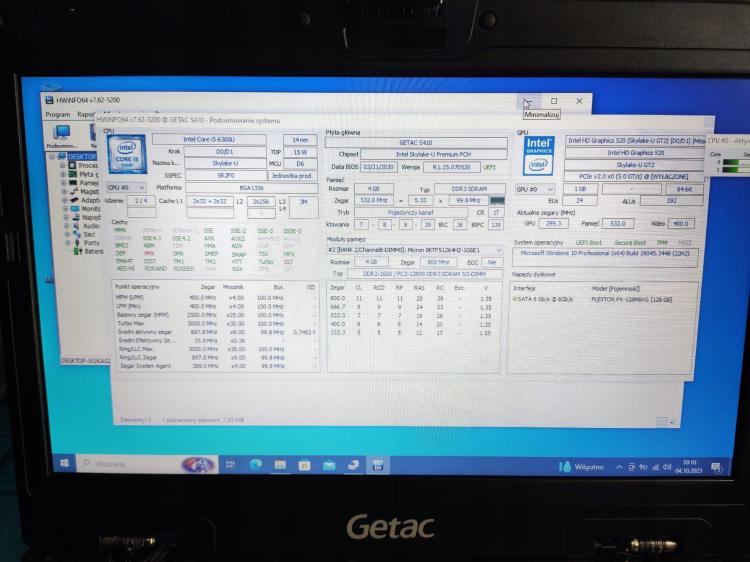Image resolution: width=750 pixels, height=562 pixels.
Task: Minimize the HWiNFO64 main window
Action: 528,101
